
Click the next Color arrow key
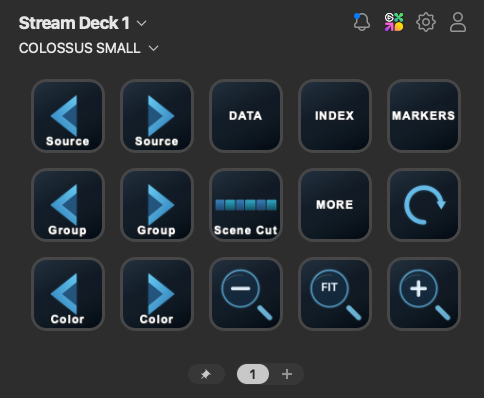157,294
